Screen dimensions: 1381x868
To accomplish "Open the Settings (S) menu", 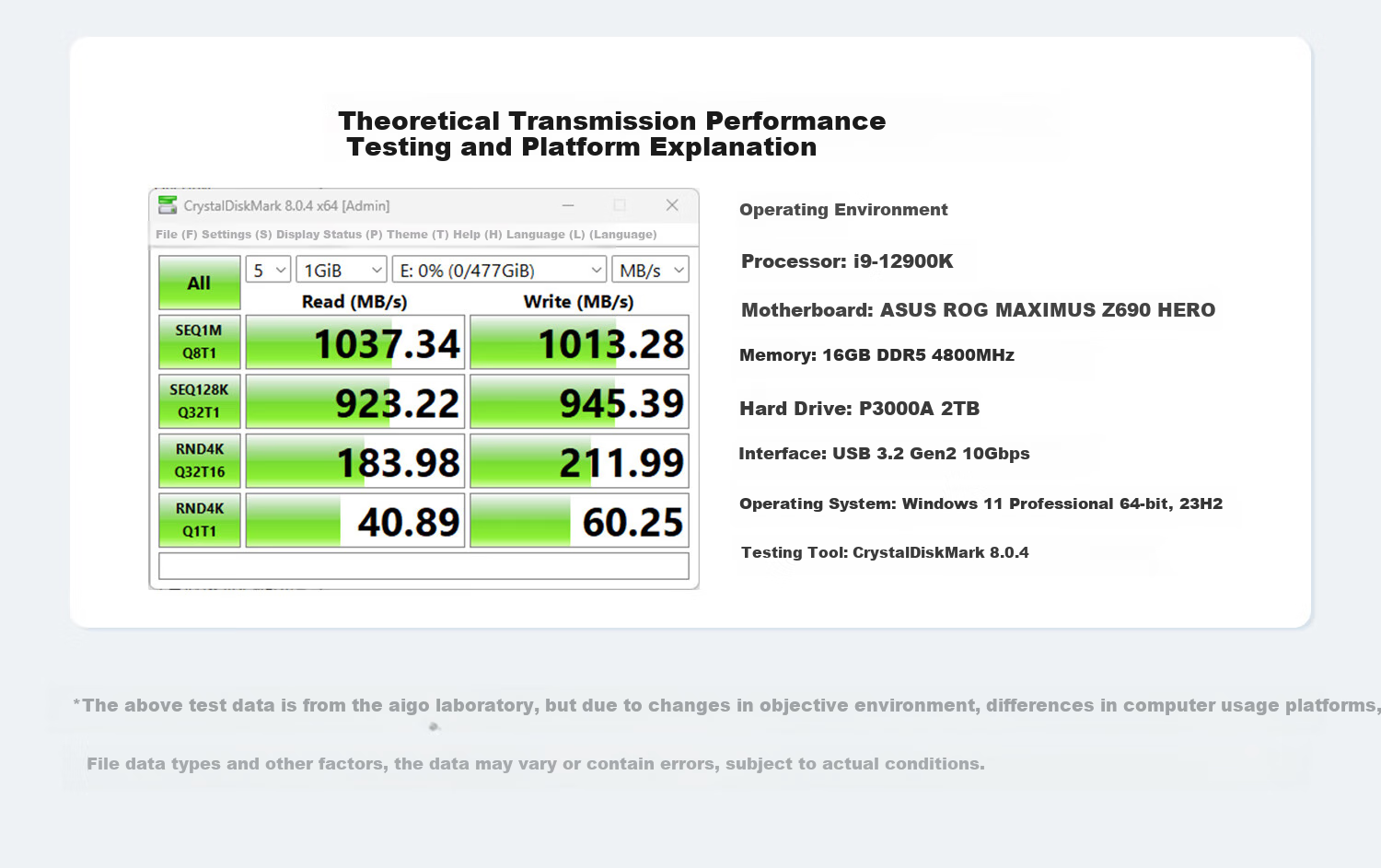I will (237, 235).
